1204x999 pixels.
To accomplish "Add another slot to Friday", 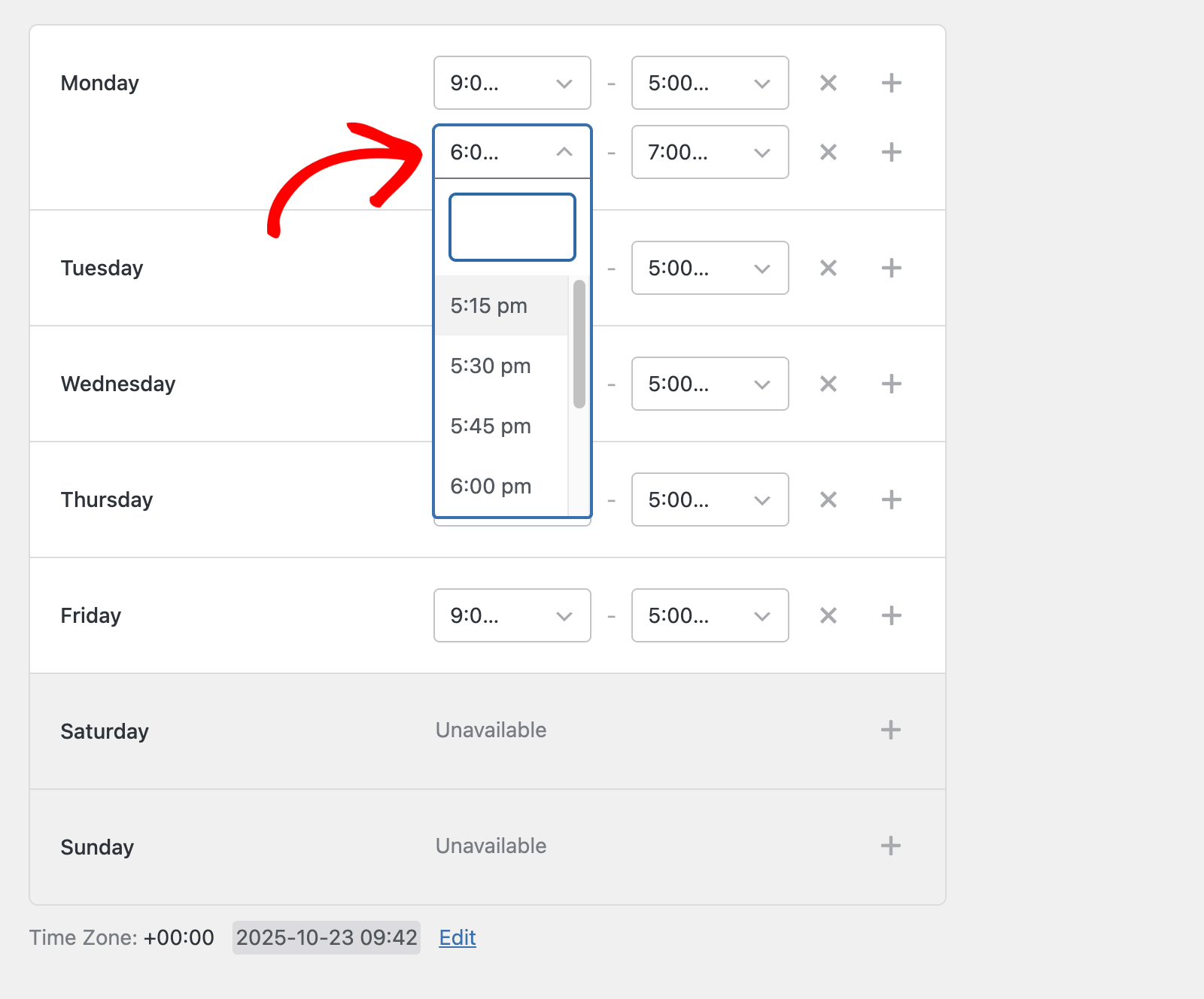I will [891, 615].
